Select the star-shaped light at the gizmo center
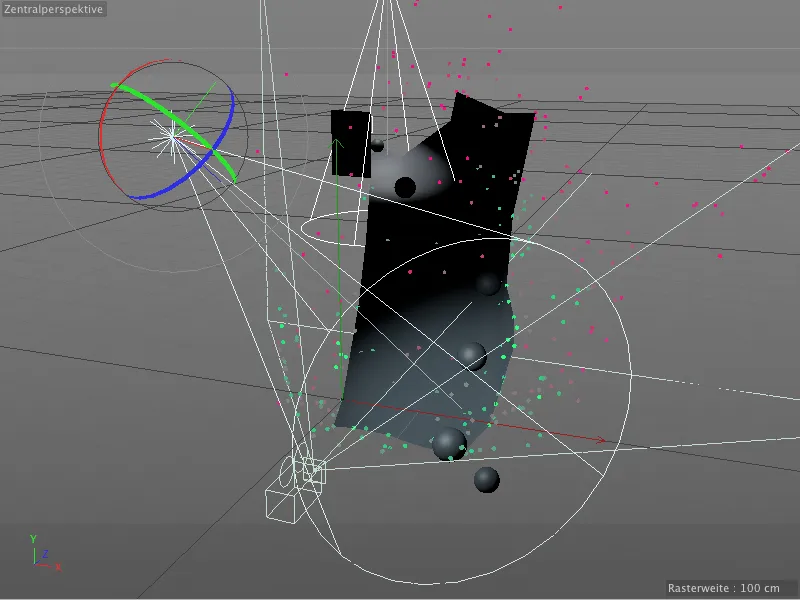The image size is (800, 600). [x=172, y=136]
